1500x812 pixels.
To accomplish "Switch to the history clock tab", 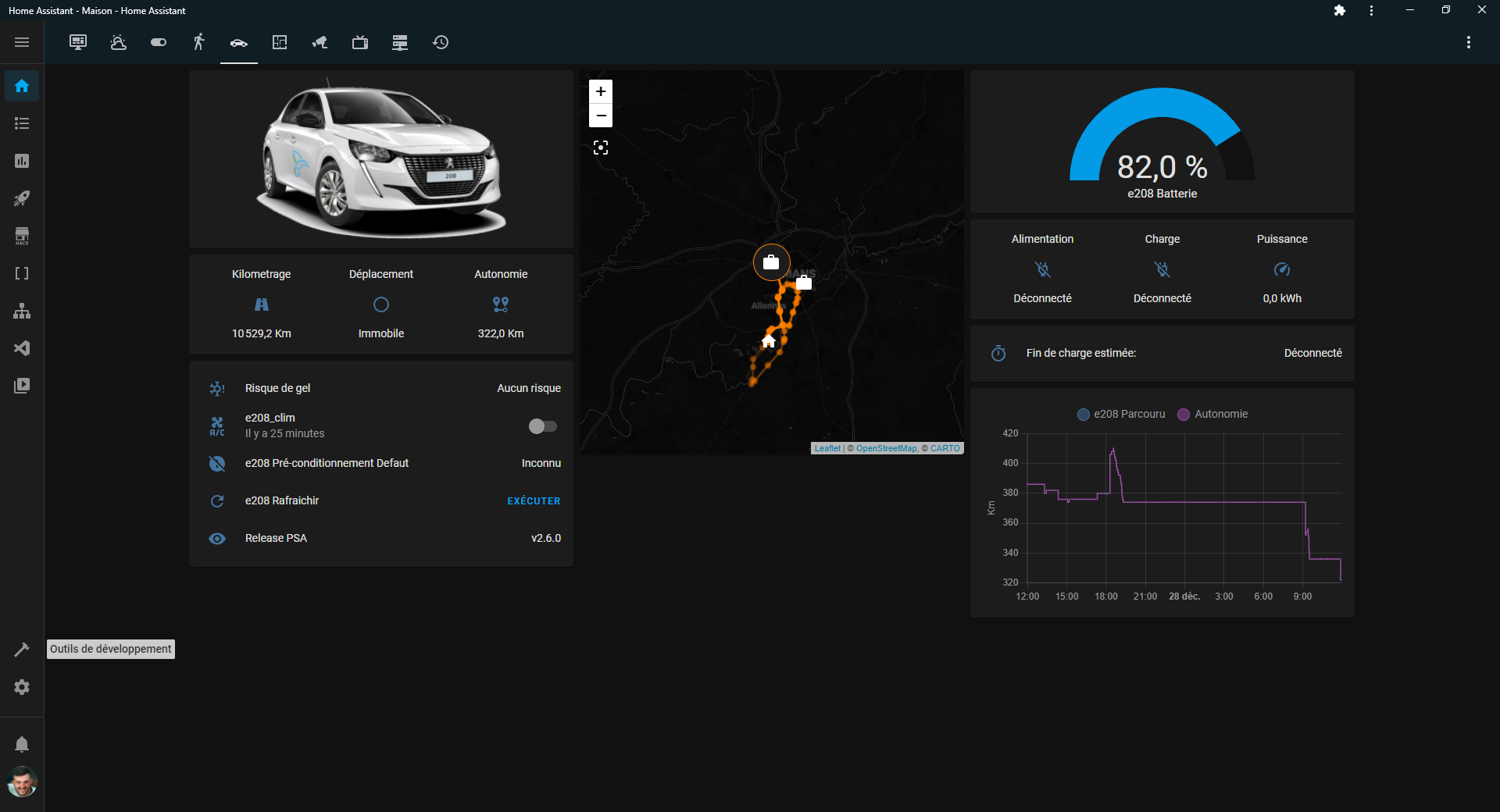I will tap(441, 42).
